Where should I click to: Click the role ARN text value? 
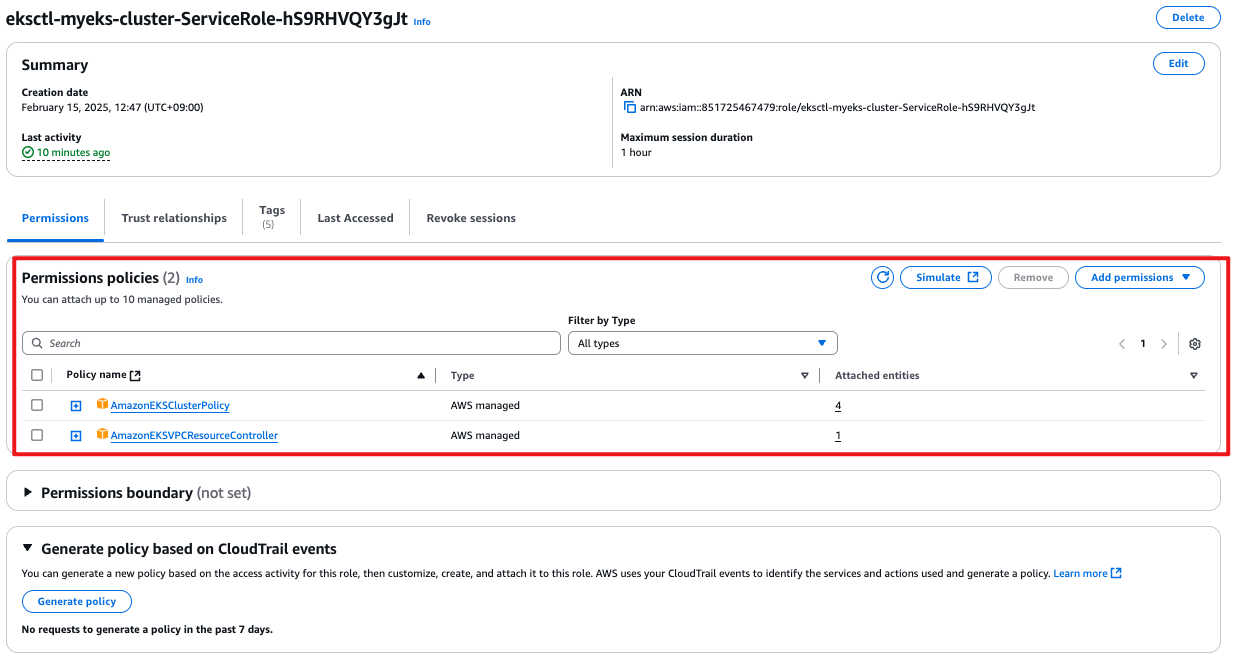click(x=837, y=107)
